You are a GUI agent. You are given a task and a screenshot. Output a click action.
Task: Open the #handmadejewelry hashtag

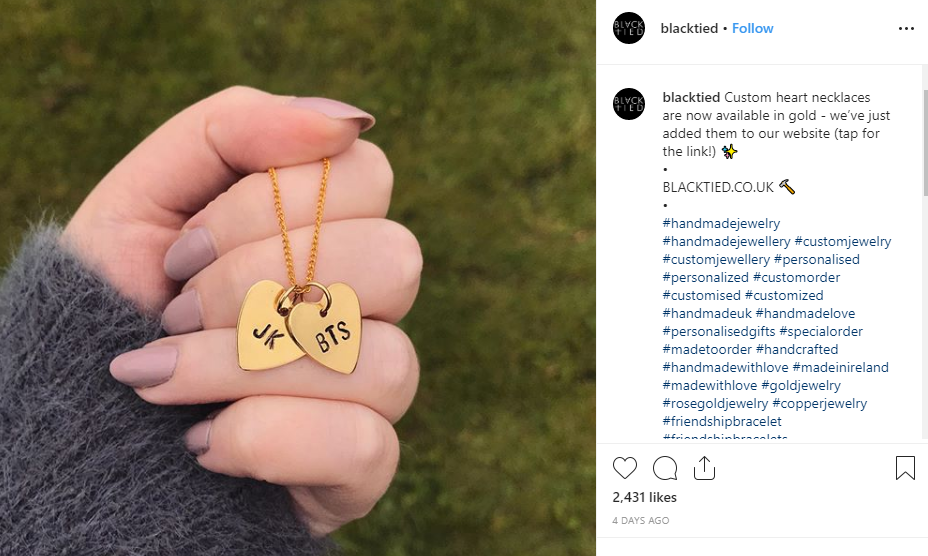click(x=721, y=224)
